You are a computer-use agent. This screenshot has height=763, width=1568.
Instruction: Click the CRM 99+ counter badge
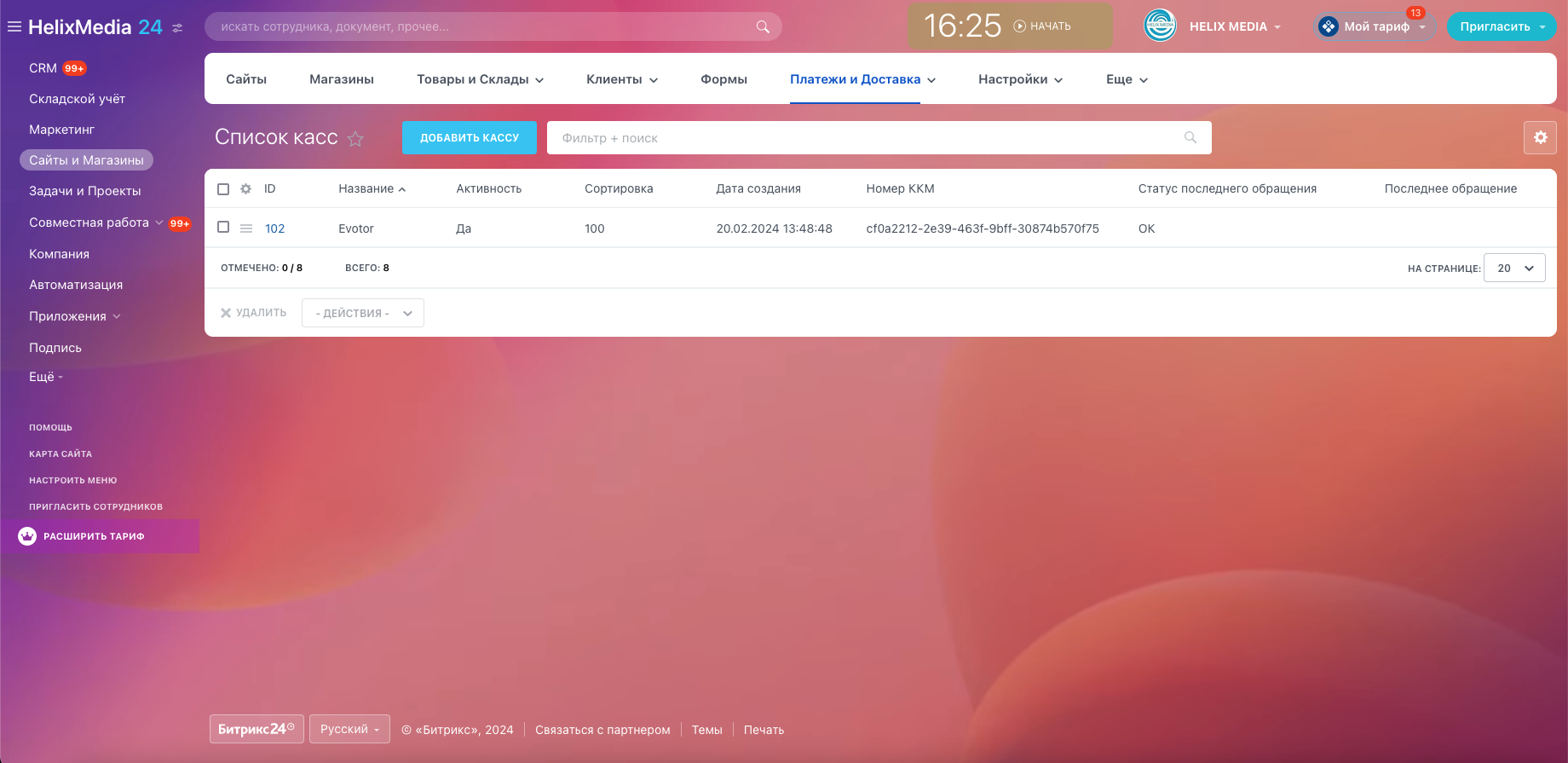tap(74, 68)
